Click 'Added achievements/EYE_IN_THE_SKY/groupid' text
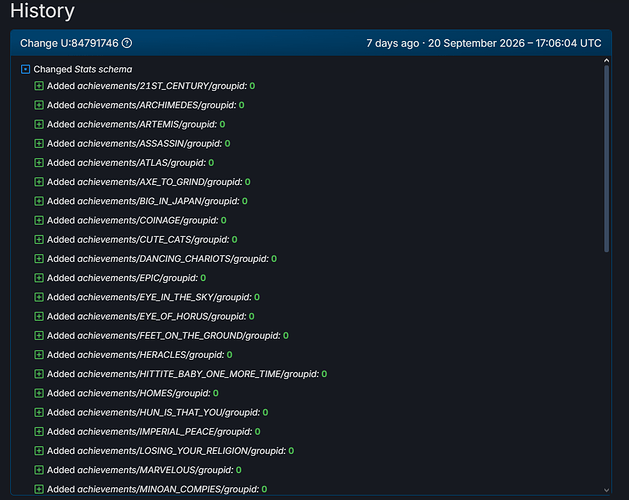 coord(149,297)
